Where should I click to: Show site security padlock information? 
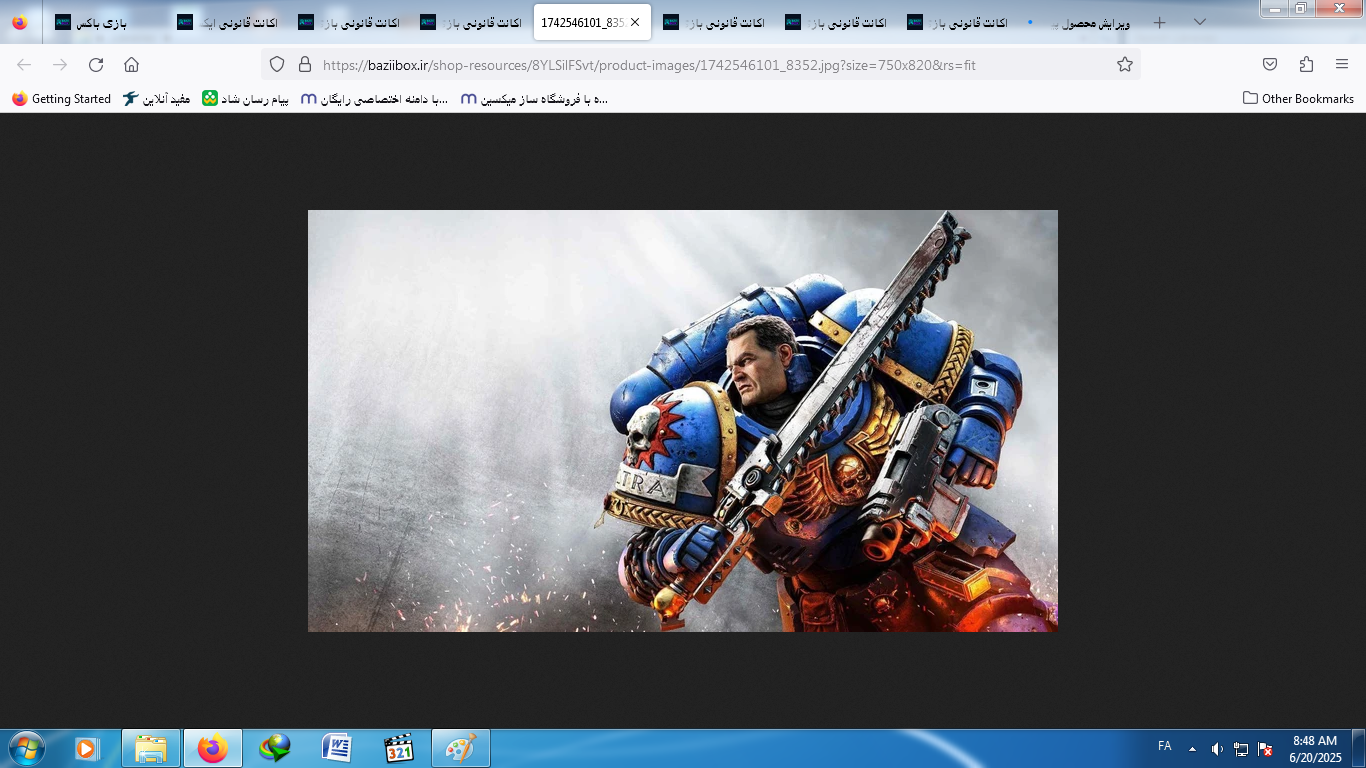coord(305,65)
